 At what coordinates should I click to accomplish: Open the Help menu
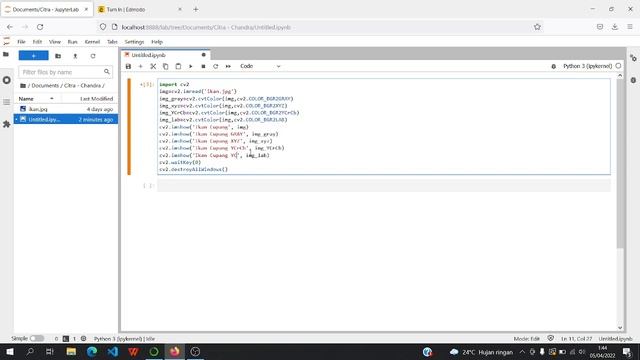pos(157,42)
